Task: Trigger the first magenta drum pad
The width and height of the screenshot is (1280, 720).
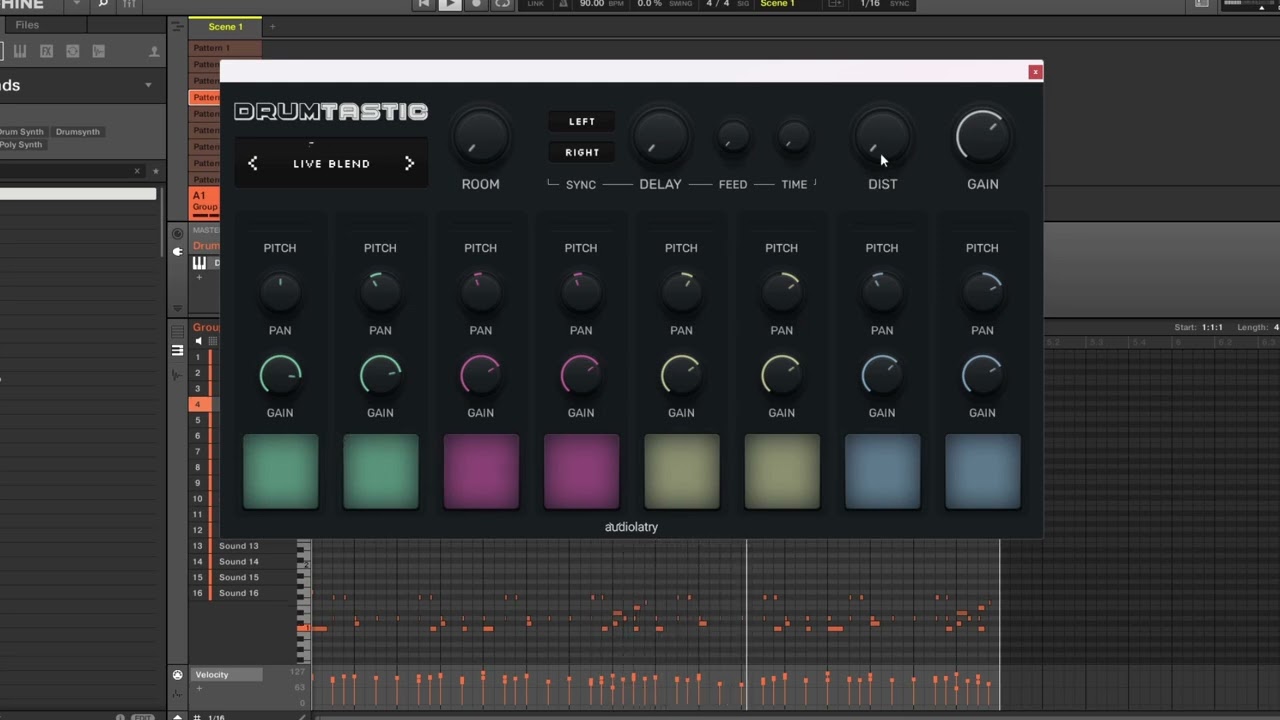Action: pyautogui.click(x=481, y=472)
